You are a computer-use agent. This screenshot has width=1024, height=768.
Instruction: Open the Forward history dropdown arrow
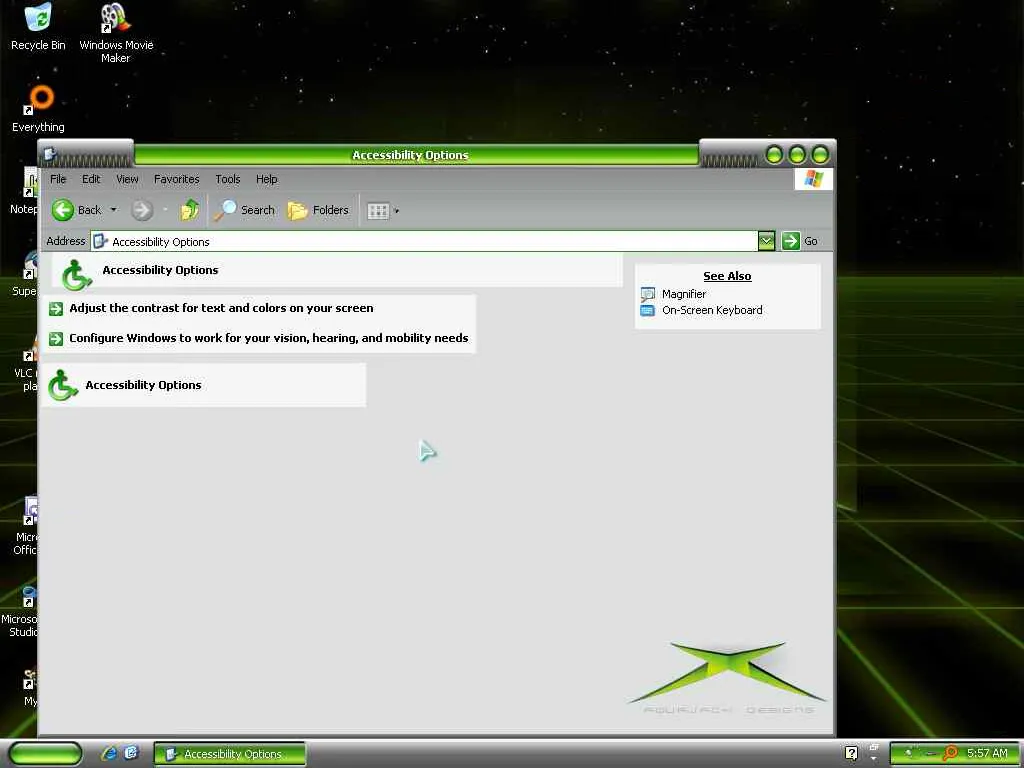[x=165, y=210]
